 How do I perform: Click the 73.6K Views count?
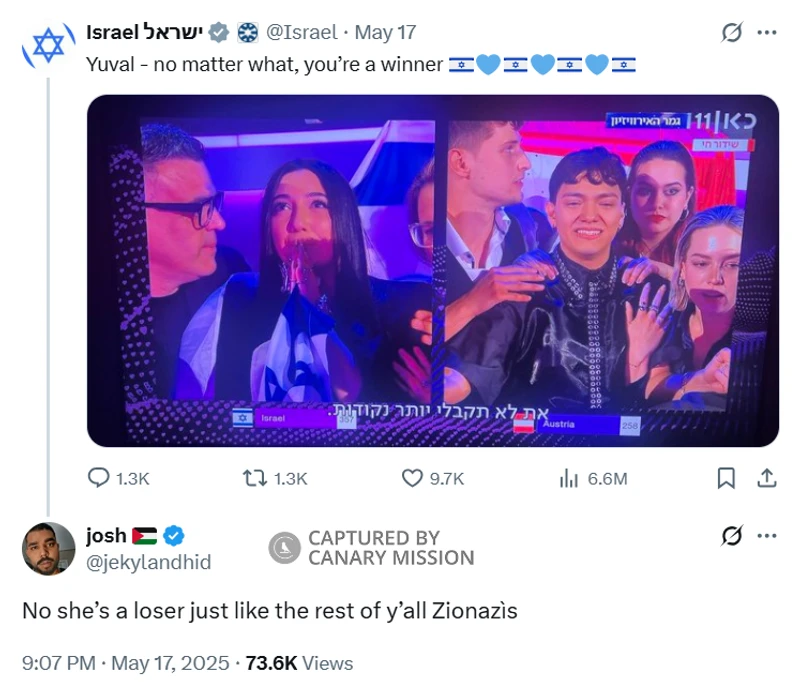pos(300,662)
